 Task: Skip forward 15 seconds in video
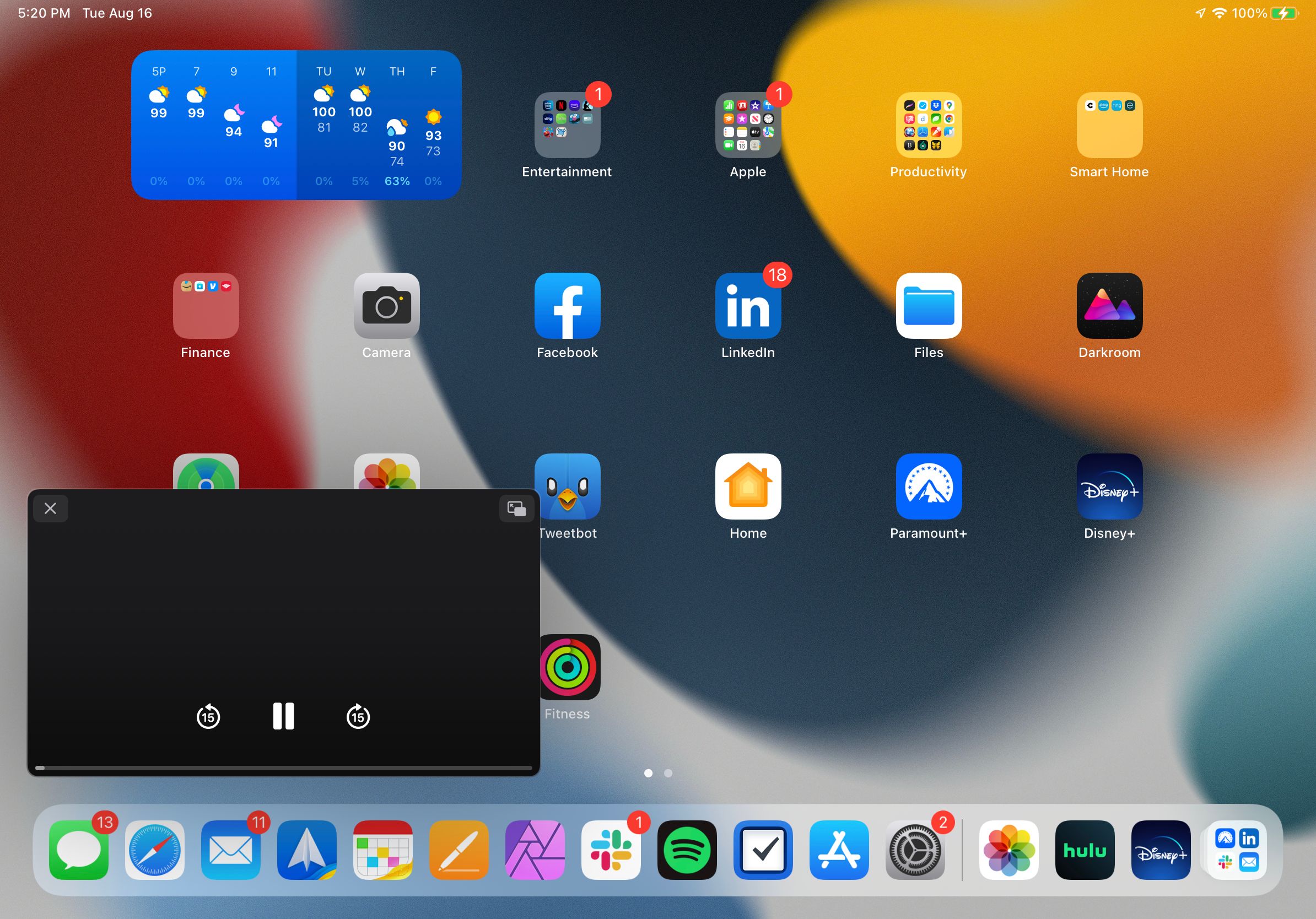358,716
